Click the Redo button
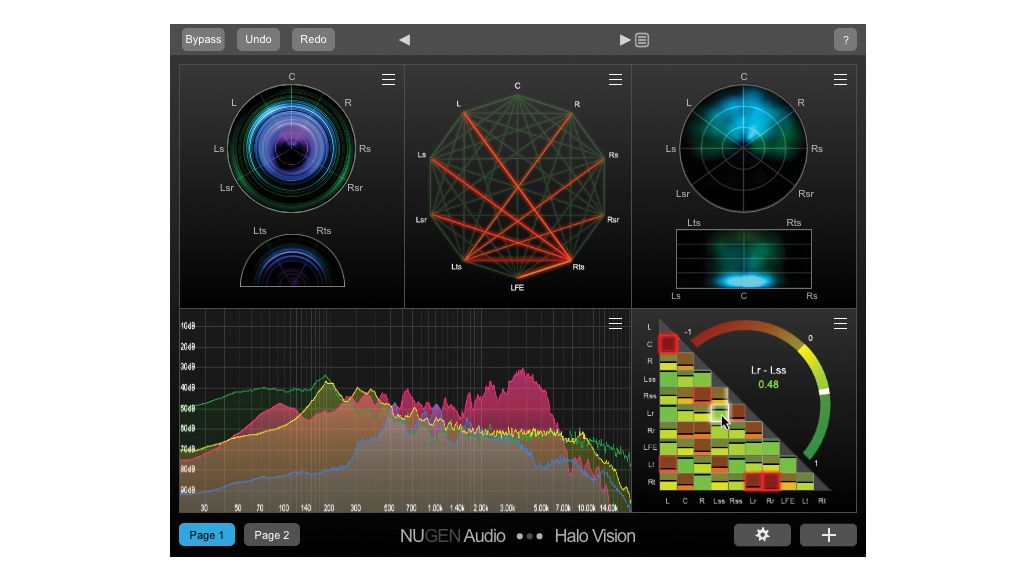 point(313,39)
